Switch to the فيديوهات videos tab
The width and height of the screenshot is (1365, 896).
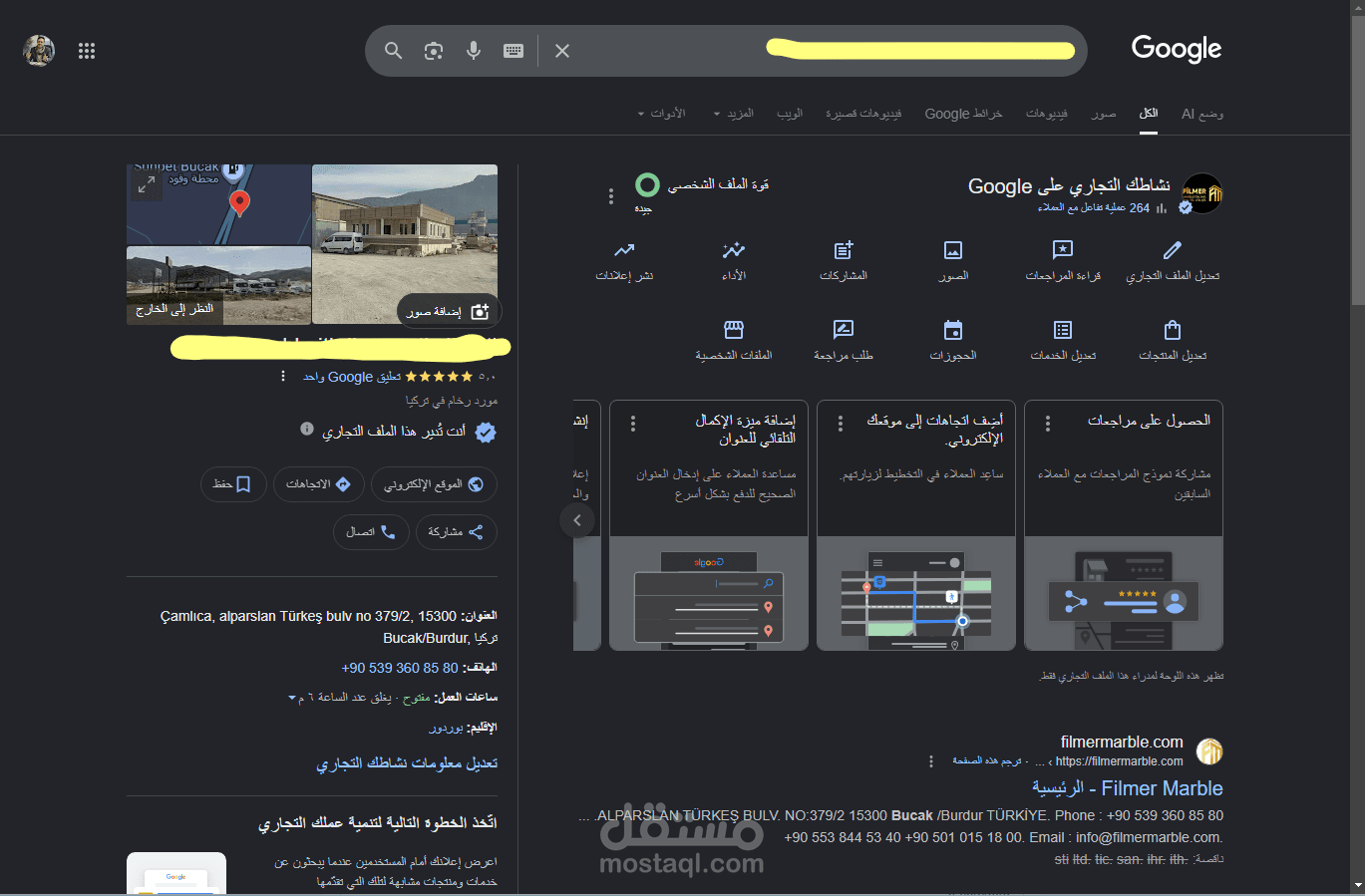(x=1047, y=114)
